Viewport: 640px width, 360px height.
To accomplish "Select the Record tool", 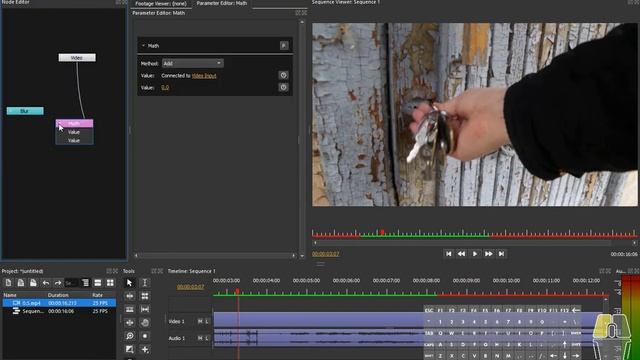I will coord(144,336).
